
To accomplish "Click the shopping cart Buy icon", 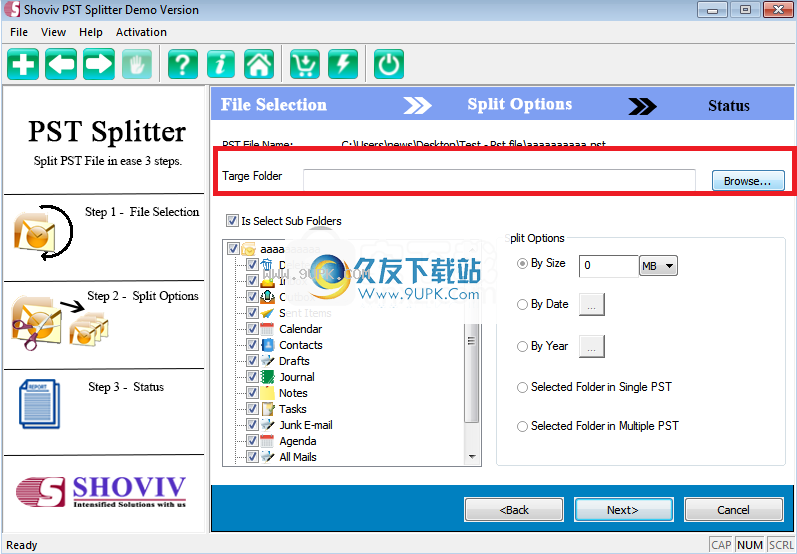I will pyautogui.click(x=304, y=64).
